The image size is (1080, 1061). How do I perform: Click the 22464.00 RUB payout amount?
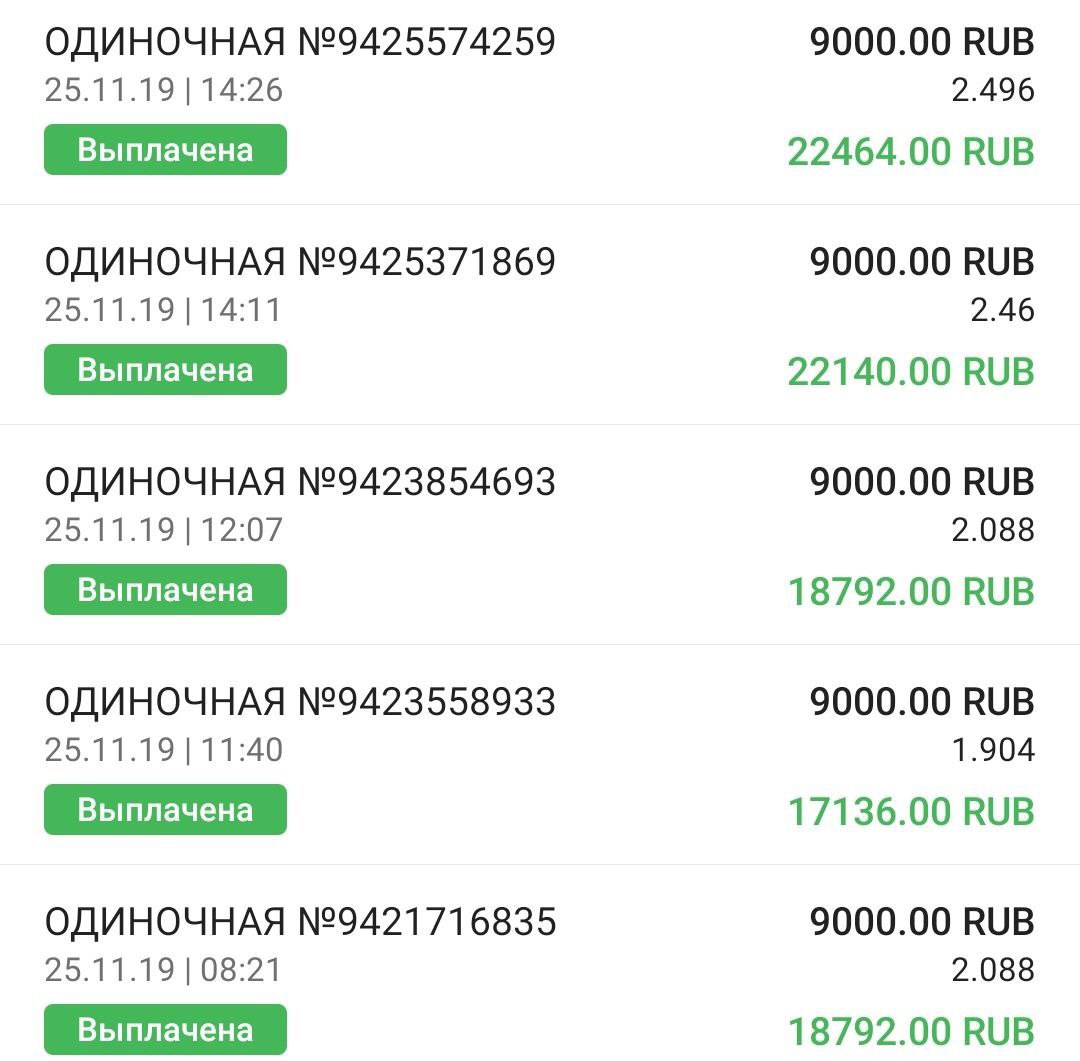click(910, 152)
